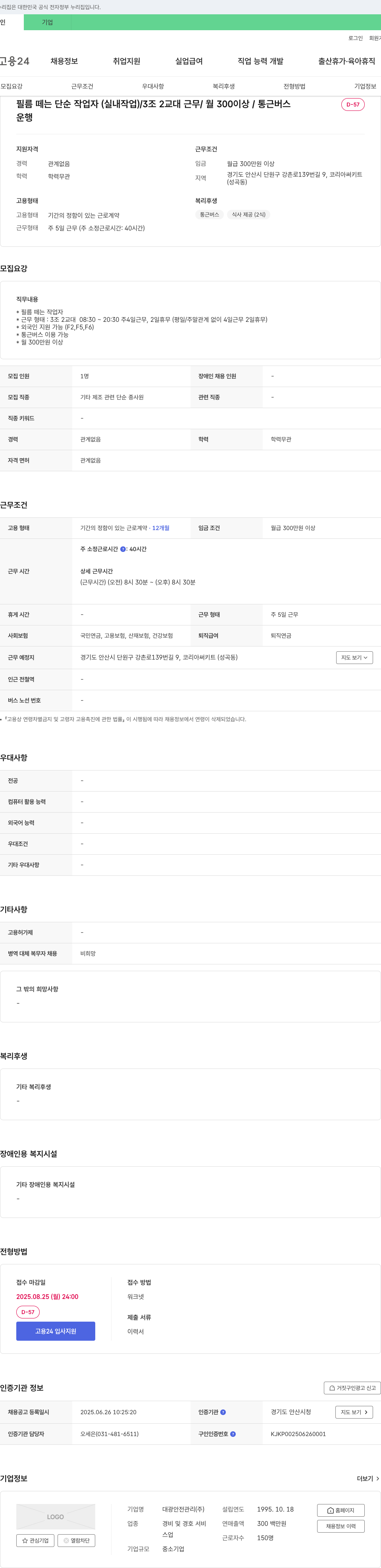This screenshot has width=381, height=1568.
Task: Click 기타 제조 관련 단순 종사원 cell
Action: coord(112,397)
